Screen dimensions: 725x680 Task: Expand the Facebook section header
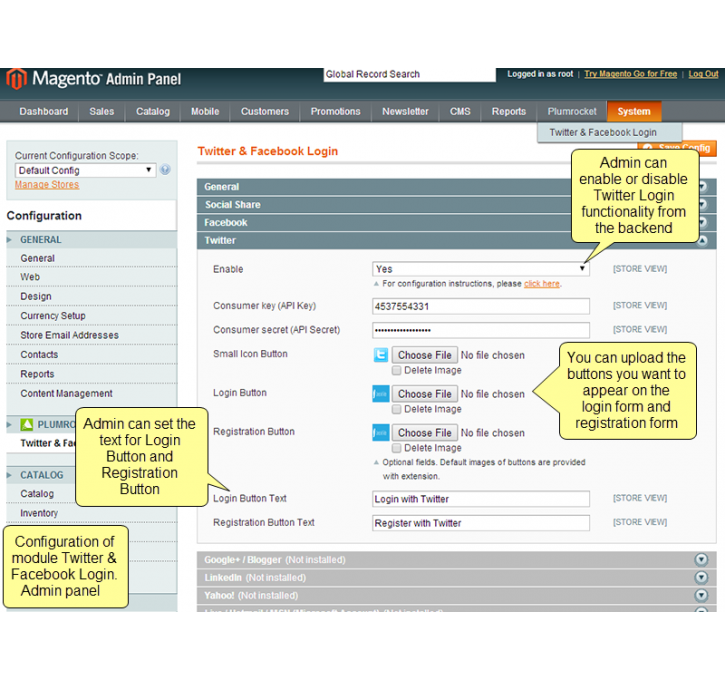pyautogui.click(x=456, y=222)
